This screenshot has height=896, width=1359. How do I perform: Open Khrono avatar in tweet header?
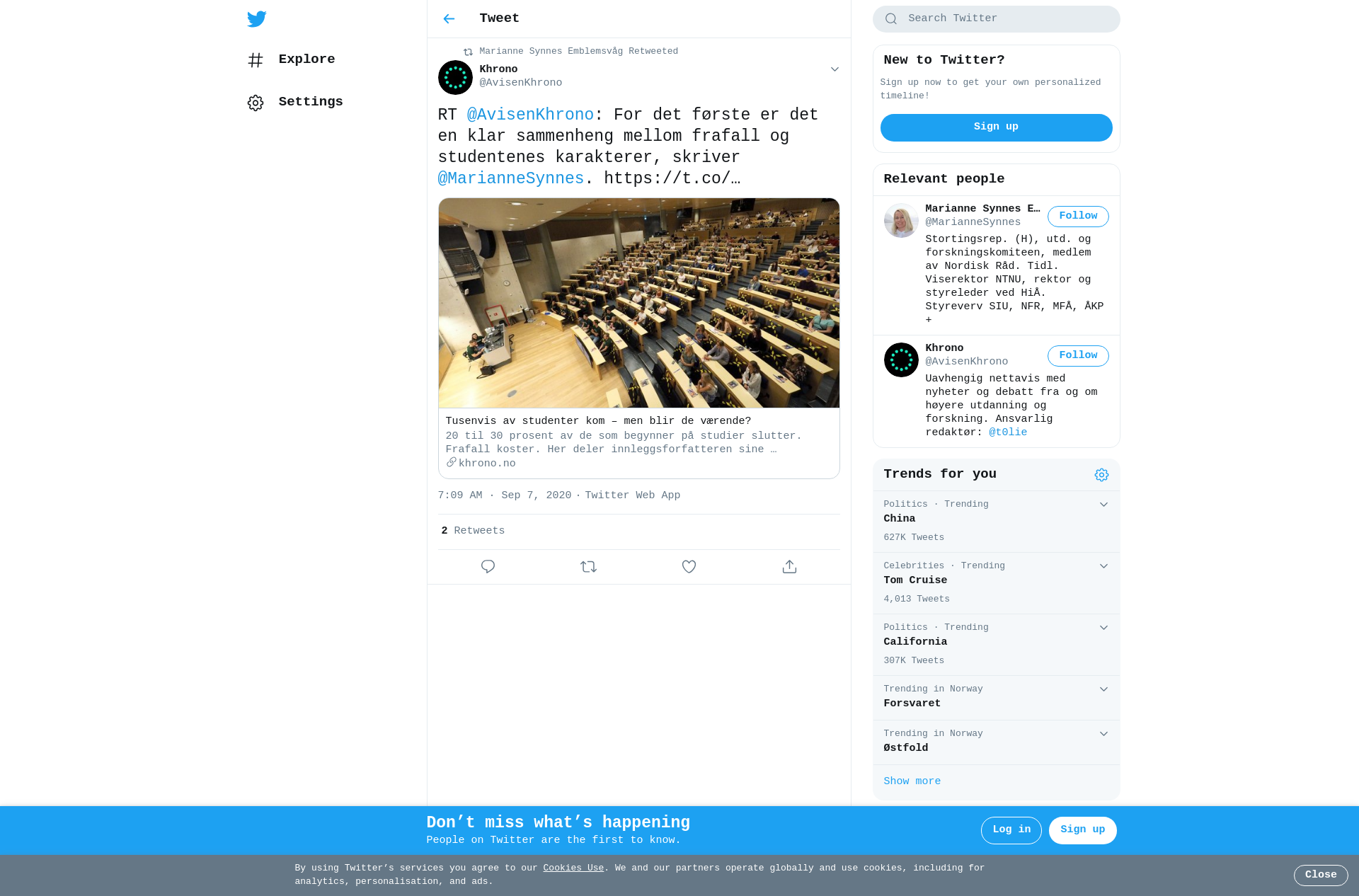click(455, 77)
